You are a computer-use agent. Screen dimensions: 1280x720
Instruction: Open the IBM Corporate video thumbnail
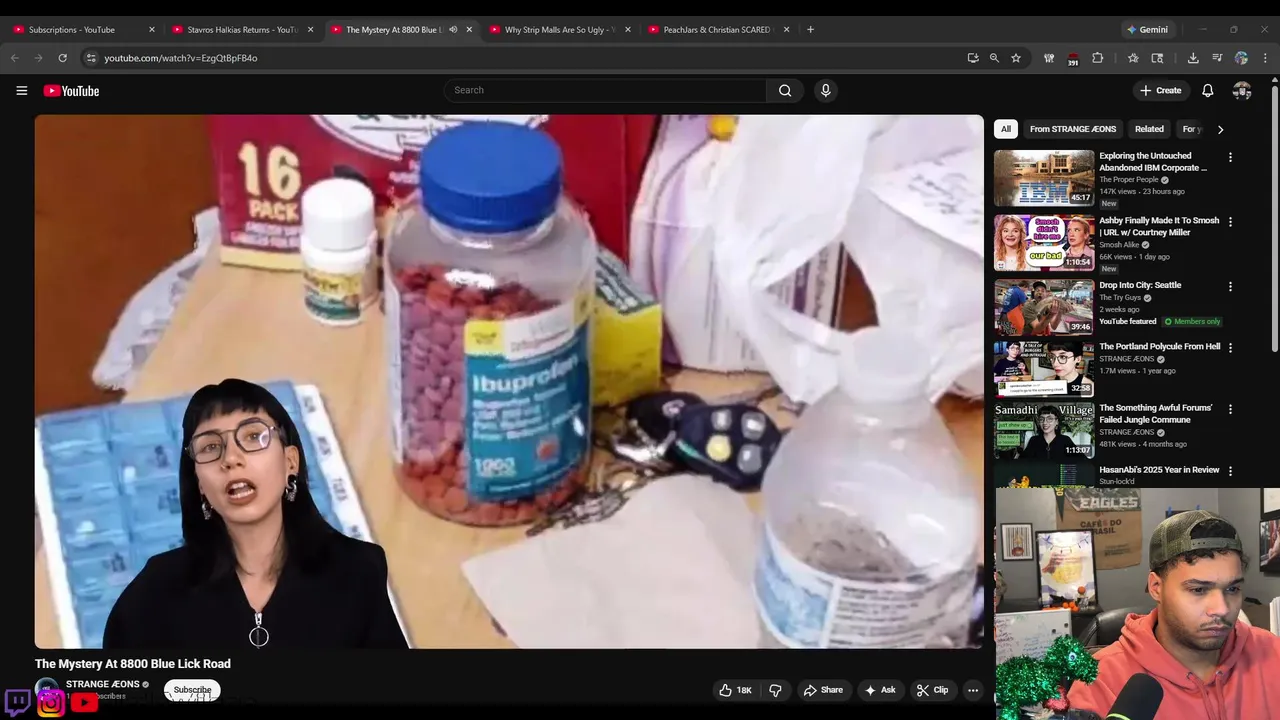tap(1044, 178)
